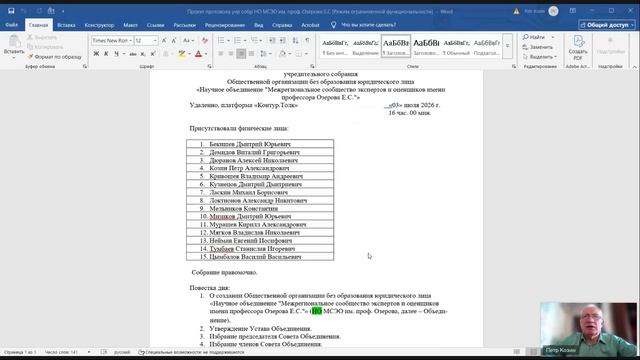Viewport: 640px width, 360px height.
Task: Switch to the Insert (Вставка) tab
Action: 66,25
